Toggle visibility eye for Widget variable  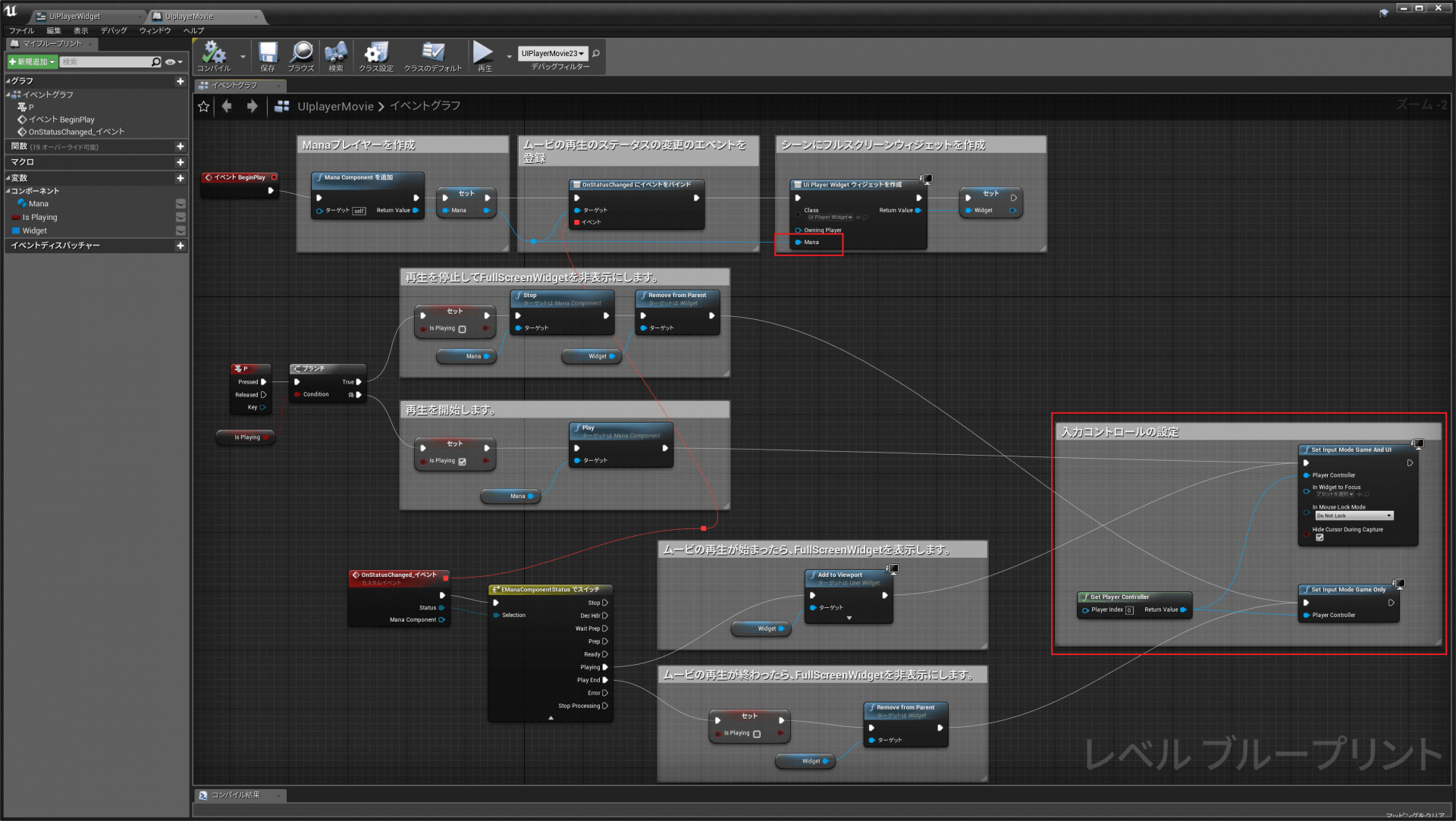click(180, 231)
